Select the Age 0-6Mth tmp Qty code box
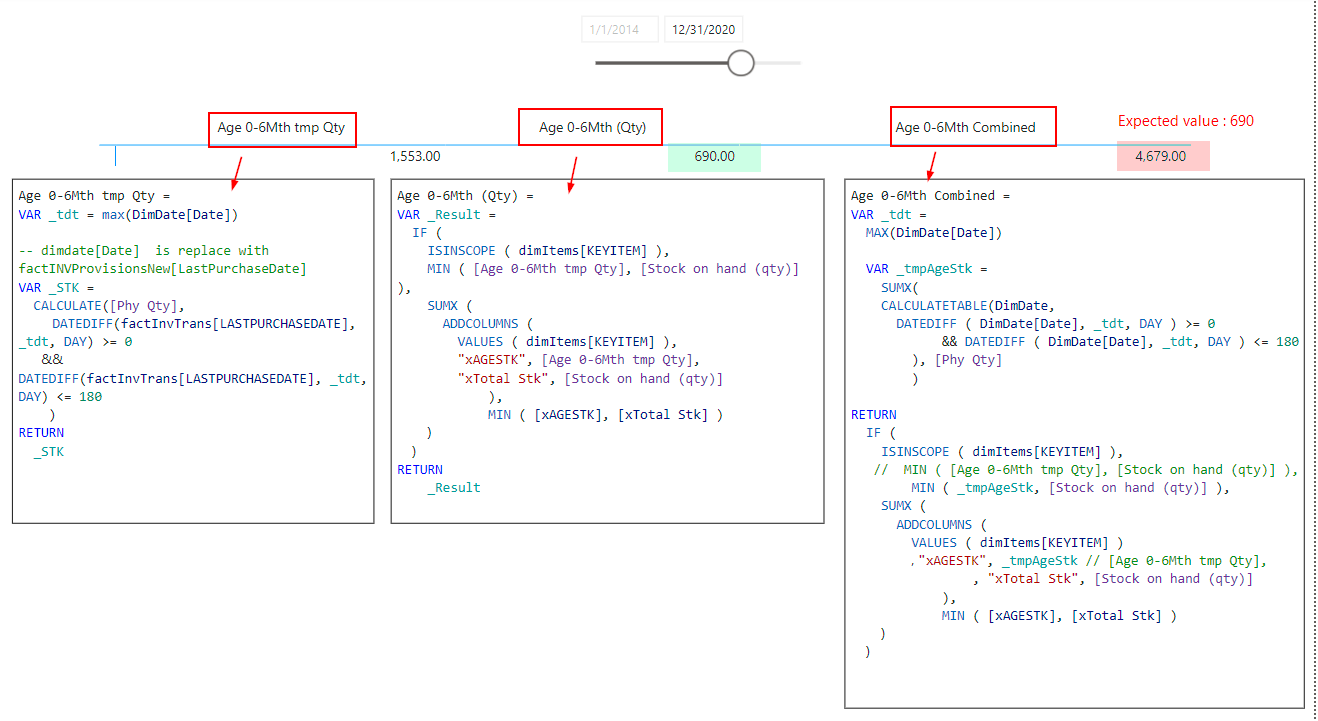Screen dimensions: 1318x721 coord(193,351)
